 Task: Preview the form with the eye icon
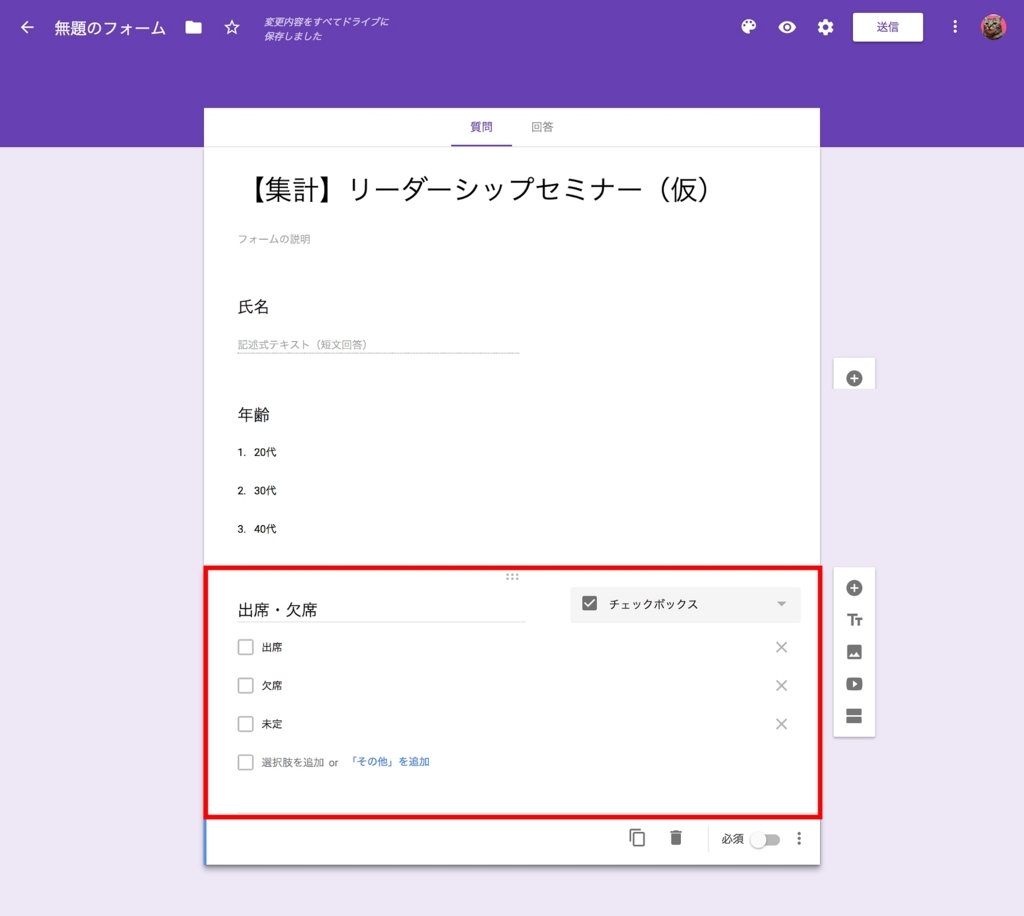[787, 27]
